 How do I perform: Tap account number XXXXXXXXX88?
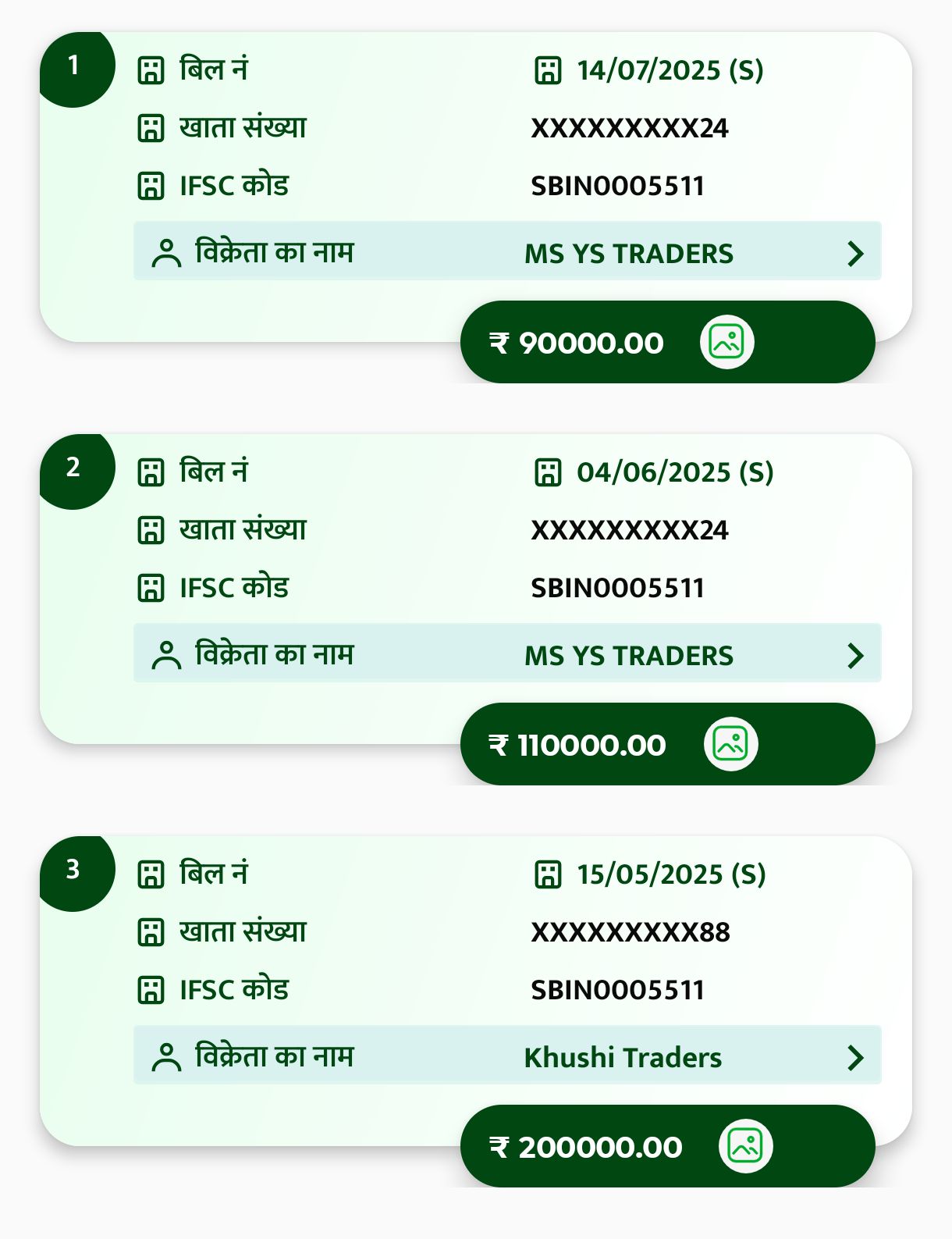pyautogui.click(x=630, y=932)
